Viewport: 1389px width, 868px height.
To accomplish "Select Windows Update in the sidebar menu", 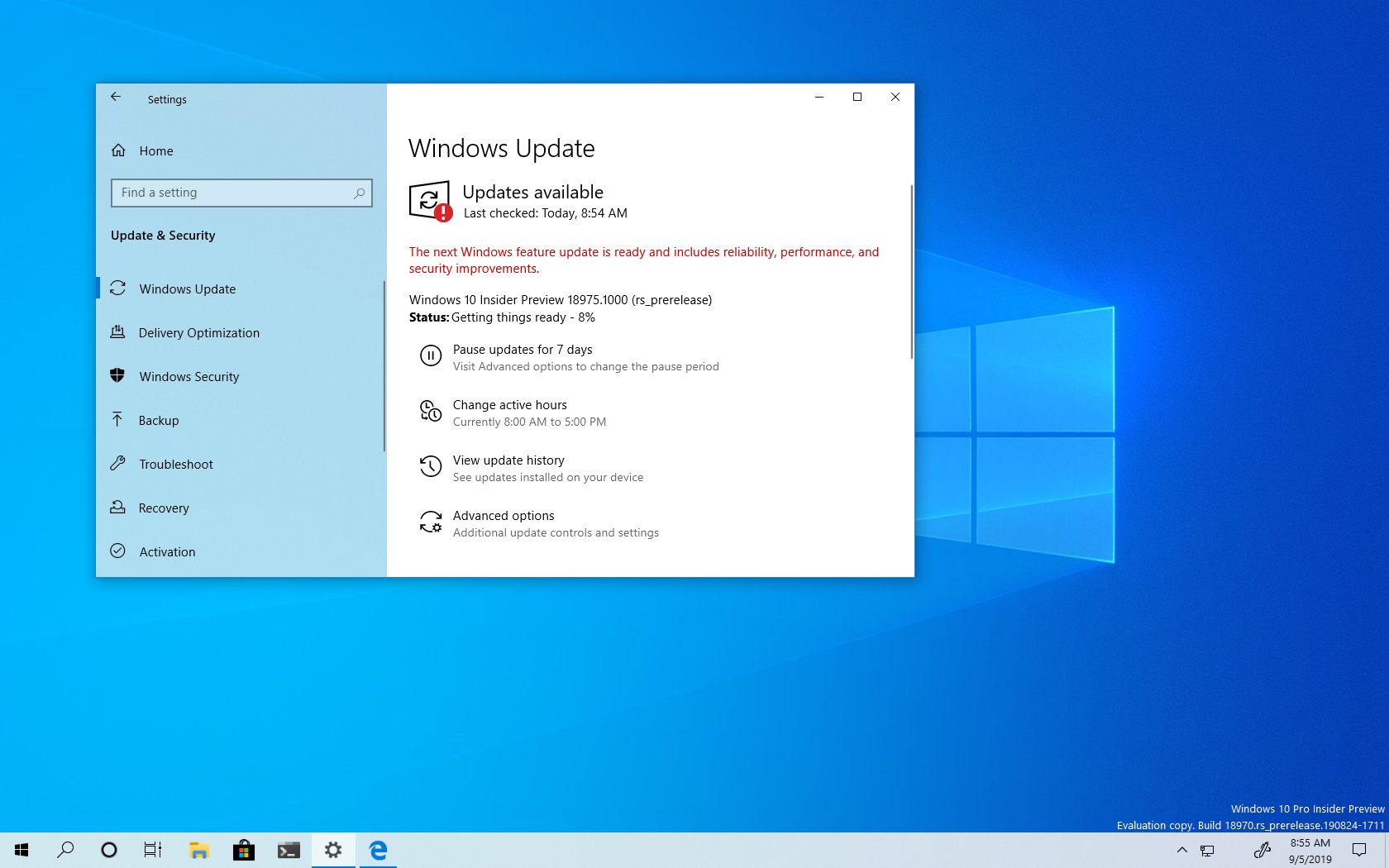I will coord(187,289).
